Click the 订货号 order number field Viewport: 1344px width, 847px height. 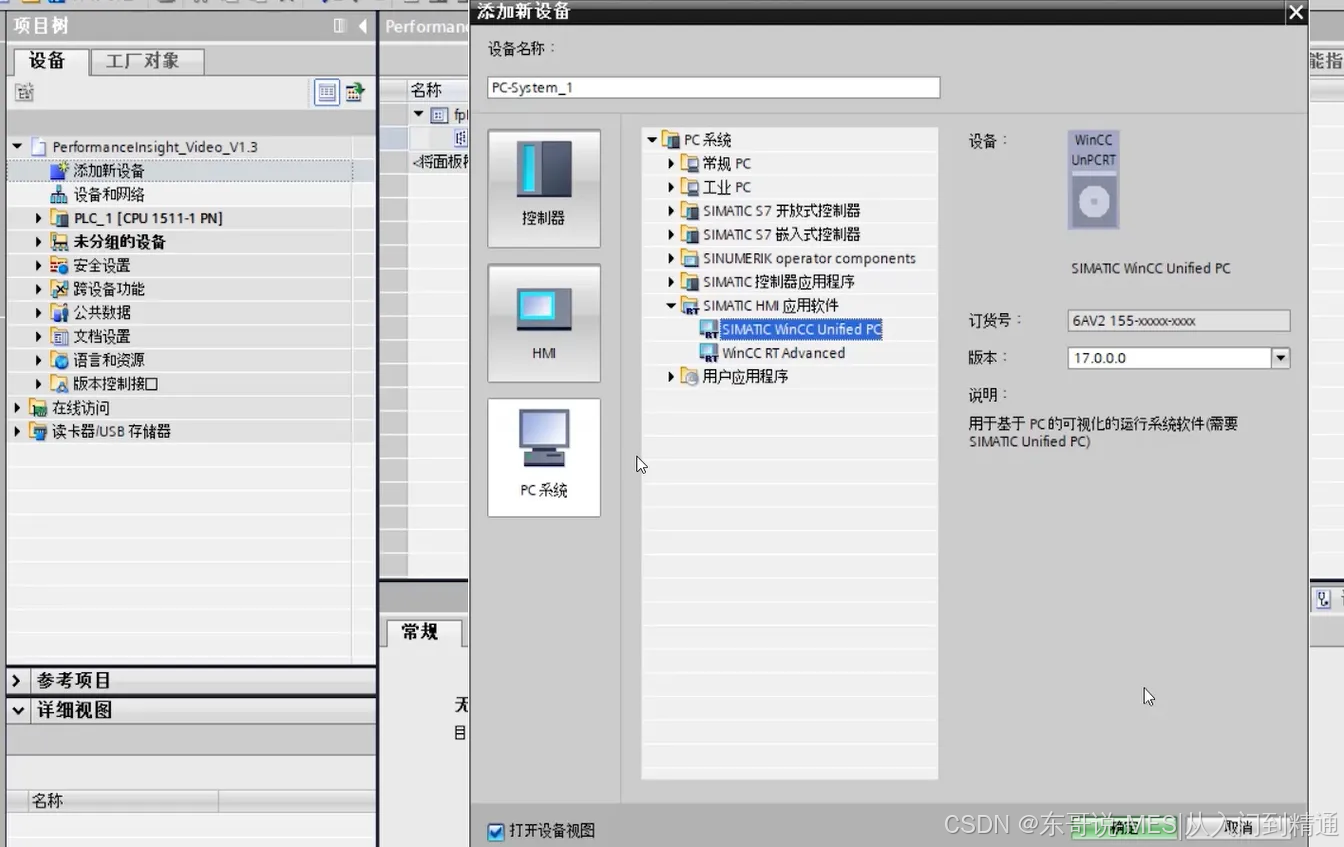point(1179,321)
